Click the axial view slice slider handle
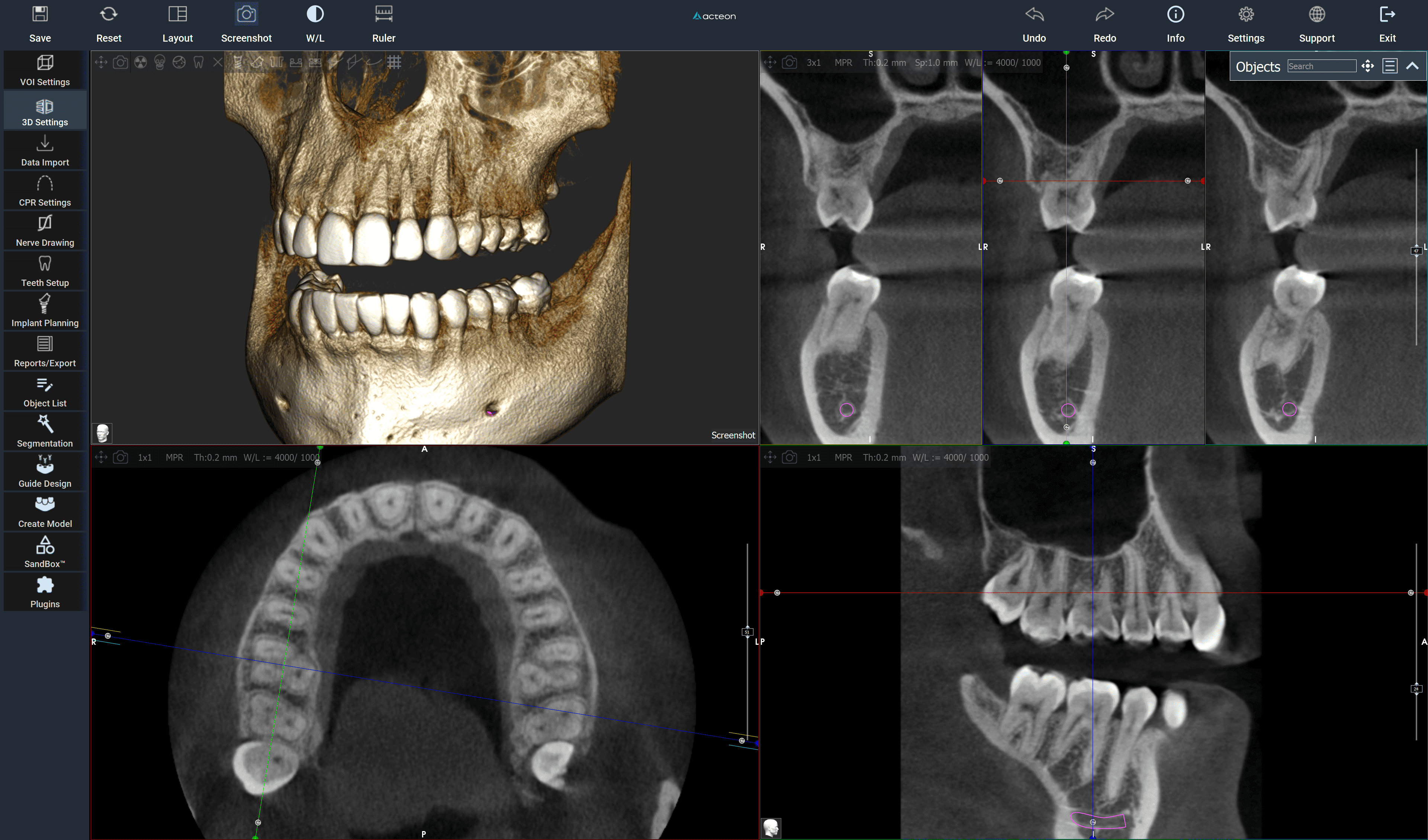The height and width of the screenshot is (840, 1428). (747, 631)
